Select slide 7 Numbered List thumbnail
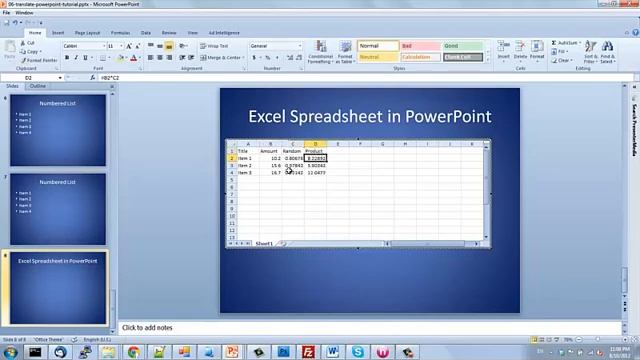This screenshot has height=360, width=640. pos(58,209)
